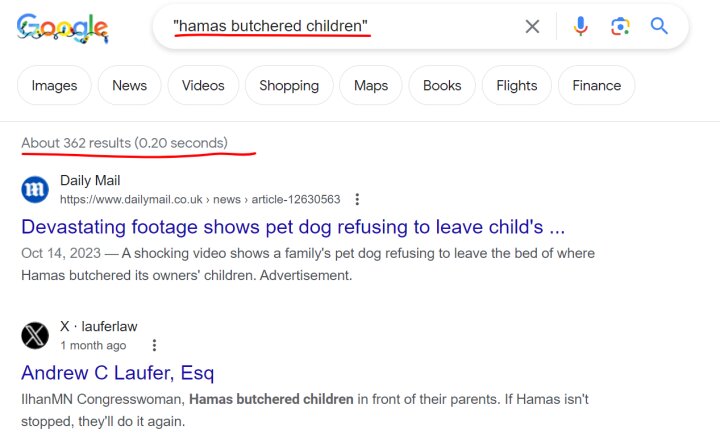The image size is (720, 438).
Task: Open more options for lauferlaw result
Action: (x=154, y=345)
